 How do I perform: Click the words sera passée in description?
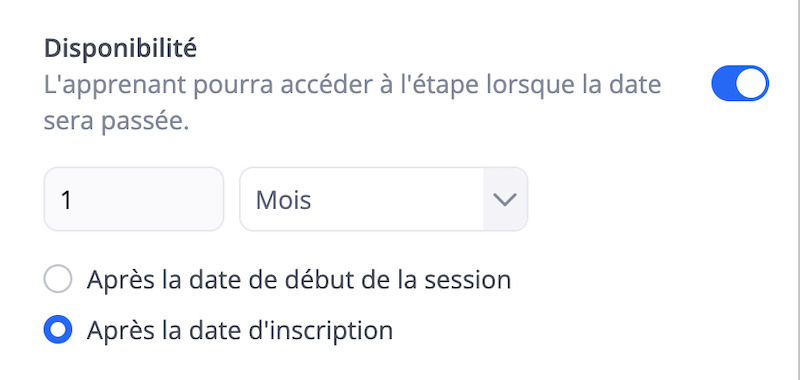tap(116, 123)
